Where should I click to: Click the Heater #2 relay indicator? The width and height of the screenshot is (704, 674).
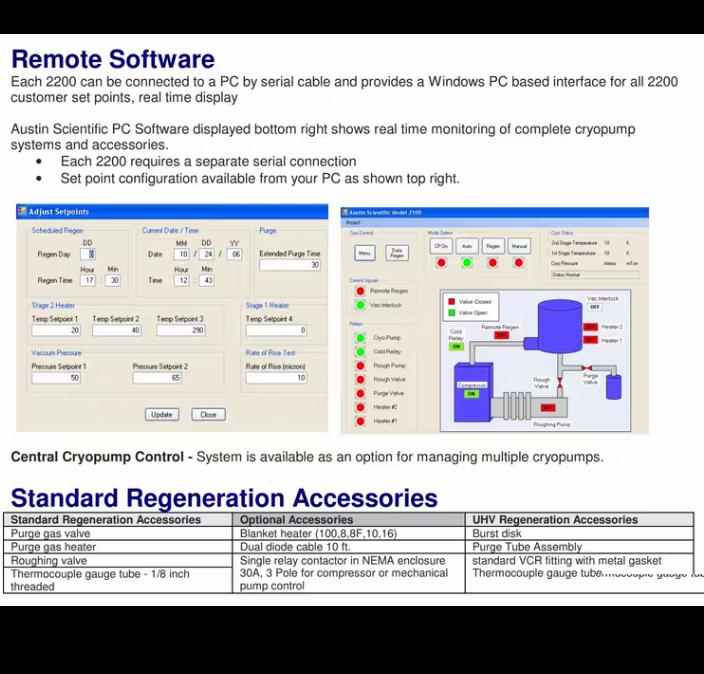coord(360,407)
